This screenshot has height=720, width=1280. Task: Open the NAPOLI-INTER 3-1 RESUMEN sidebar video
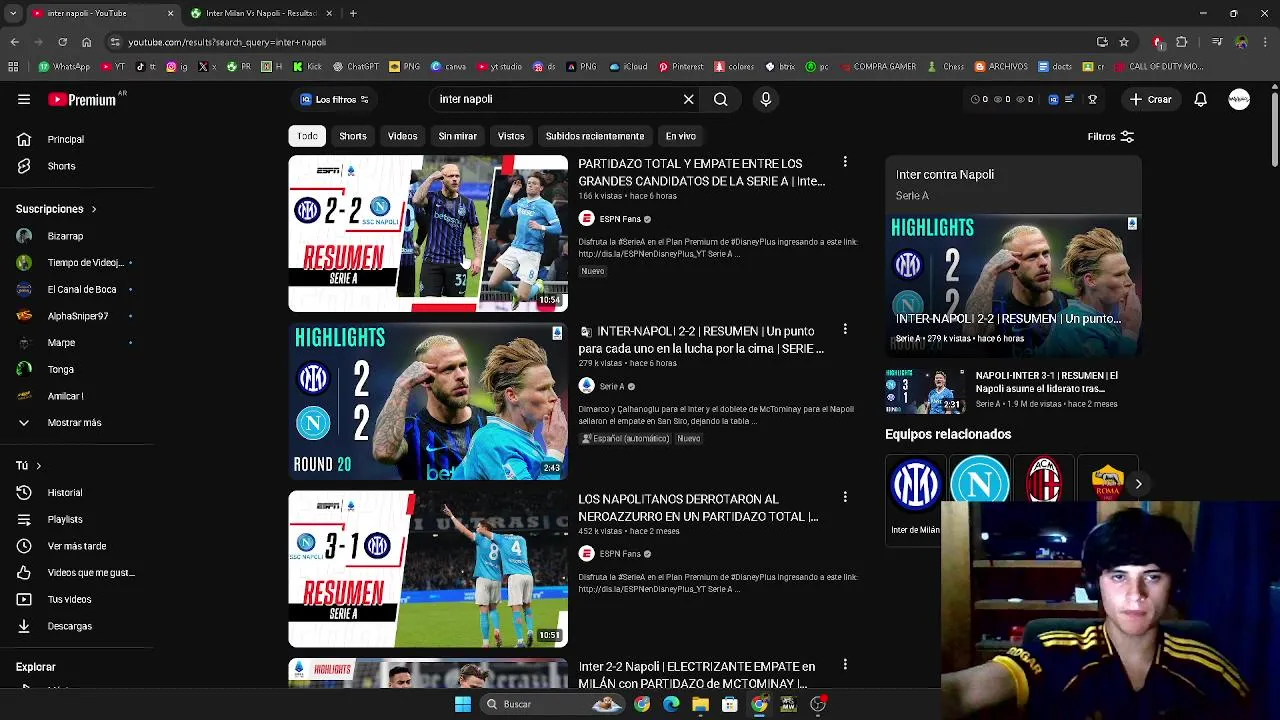[x=1011, y=390]
